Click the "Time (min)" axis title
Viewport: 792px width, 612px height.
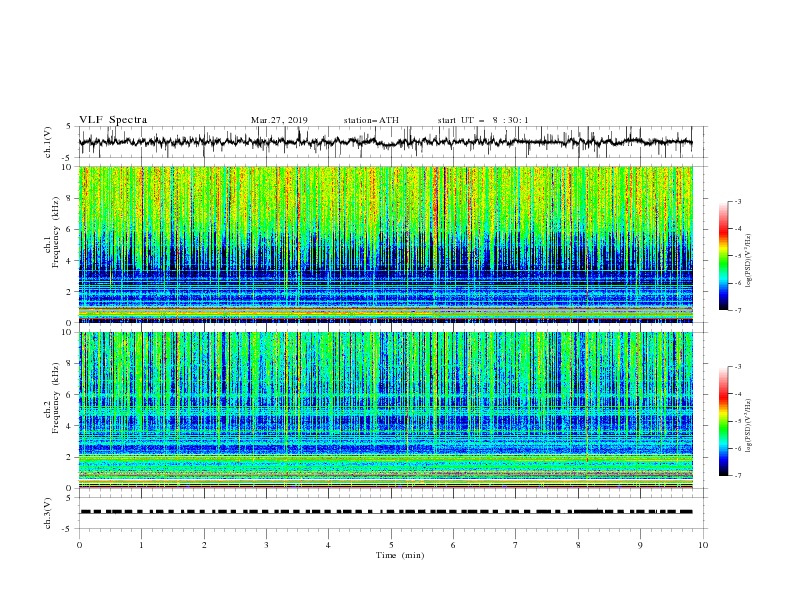click(x=400, y=555)
